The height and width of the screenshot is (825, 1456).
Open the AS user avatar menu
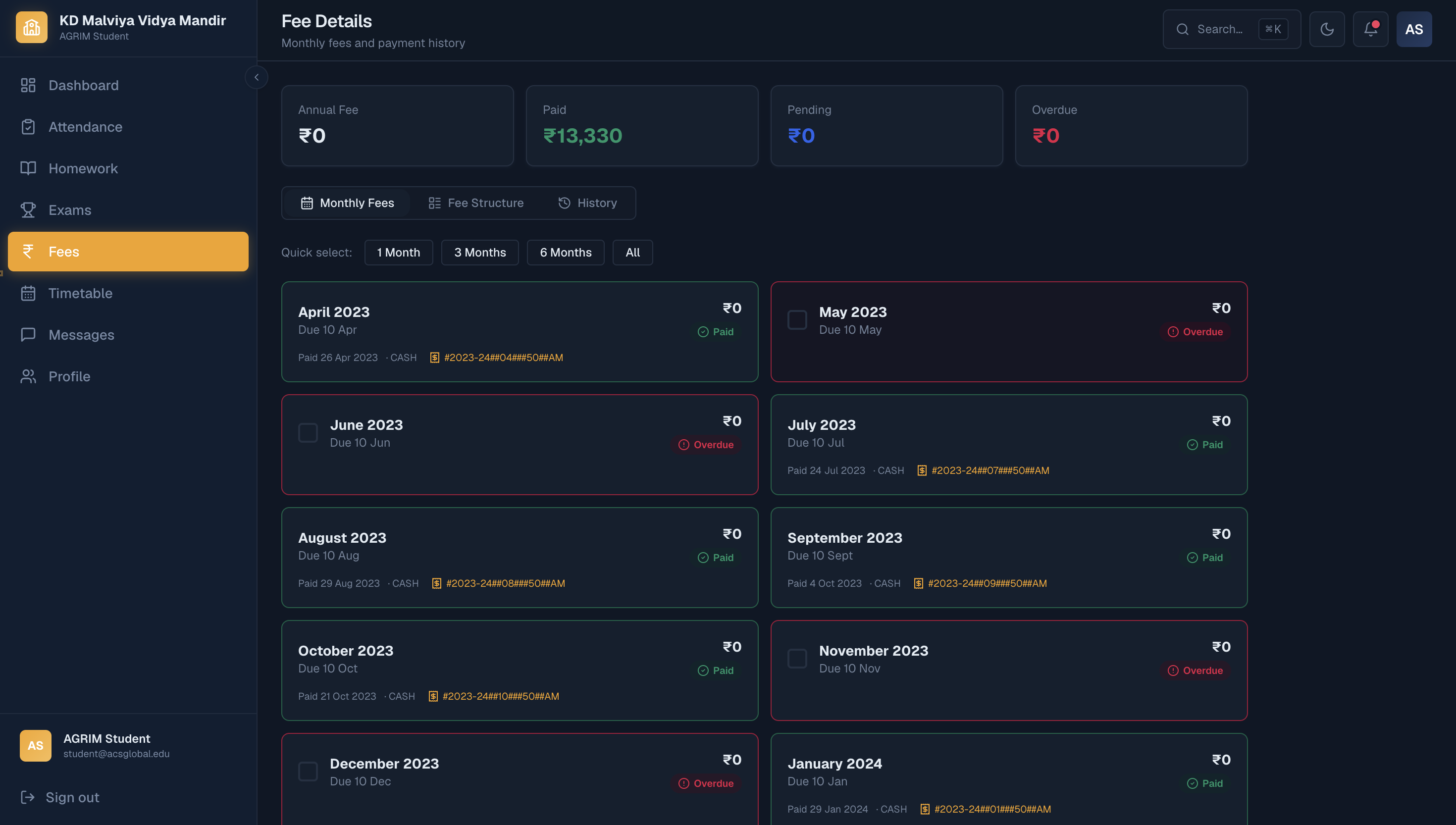click(x=1414, y=29)
